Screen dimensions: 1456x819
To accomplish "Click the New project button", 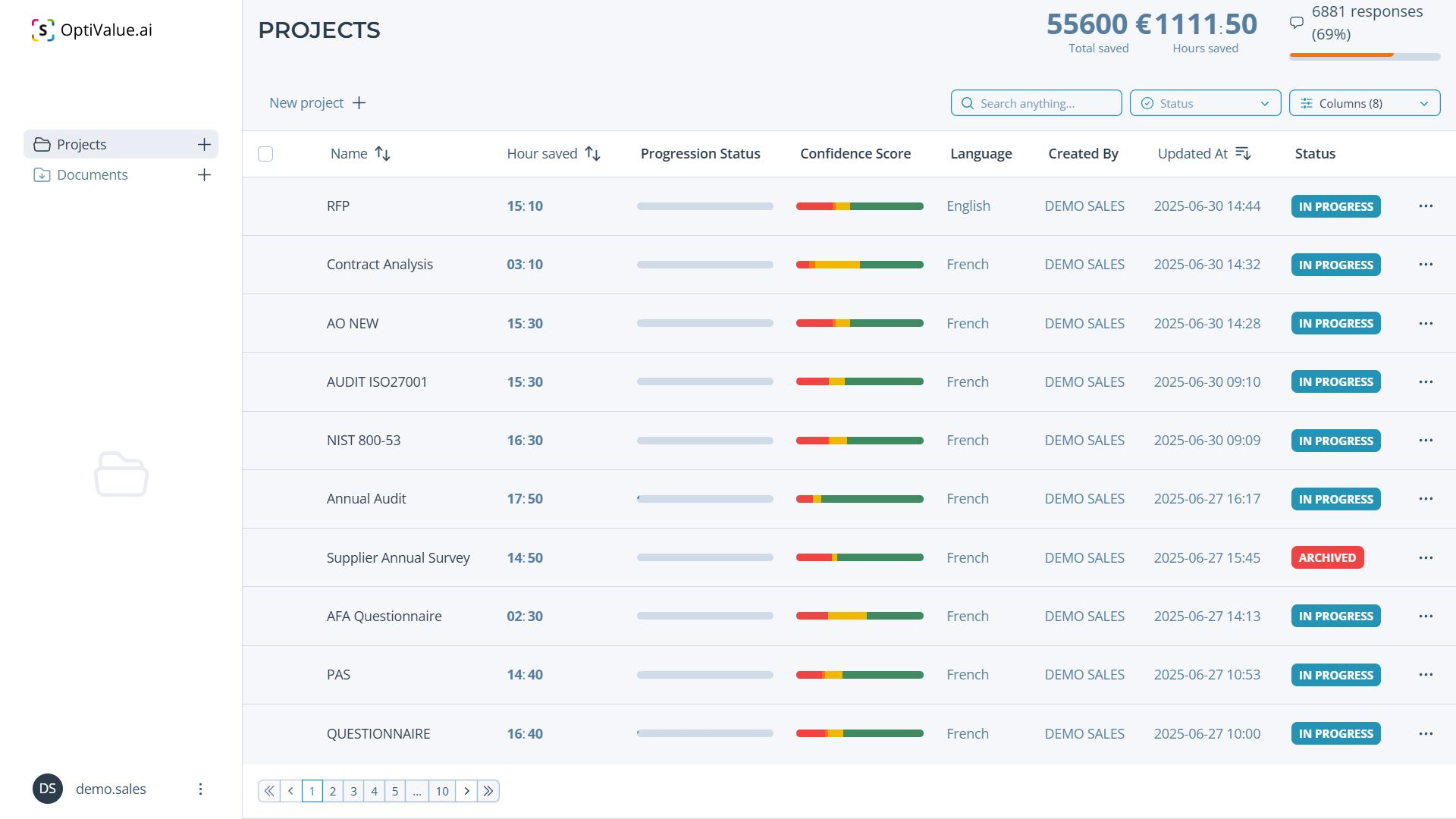I will pos(316,102).
